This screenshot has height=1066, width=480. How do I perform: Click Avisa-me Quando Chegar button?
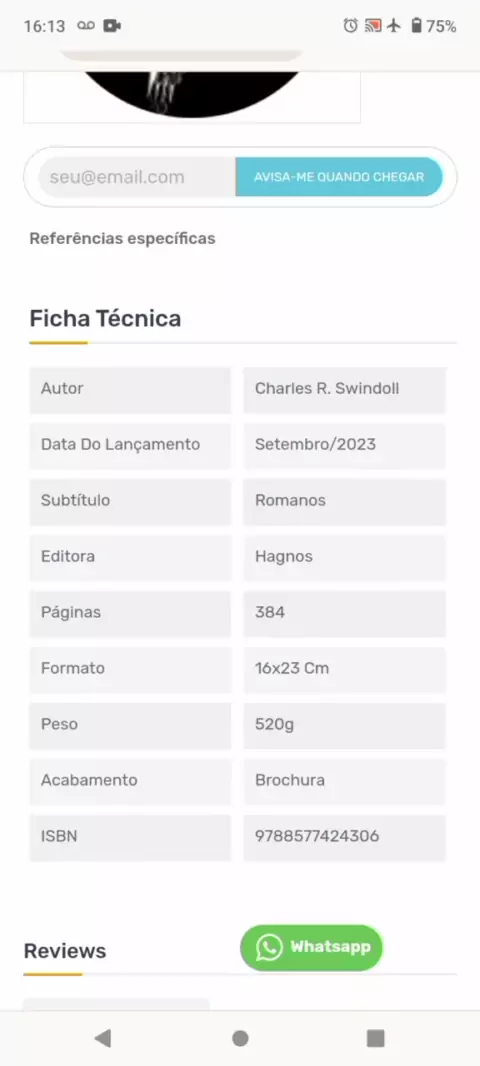tap(339, 177)
